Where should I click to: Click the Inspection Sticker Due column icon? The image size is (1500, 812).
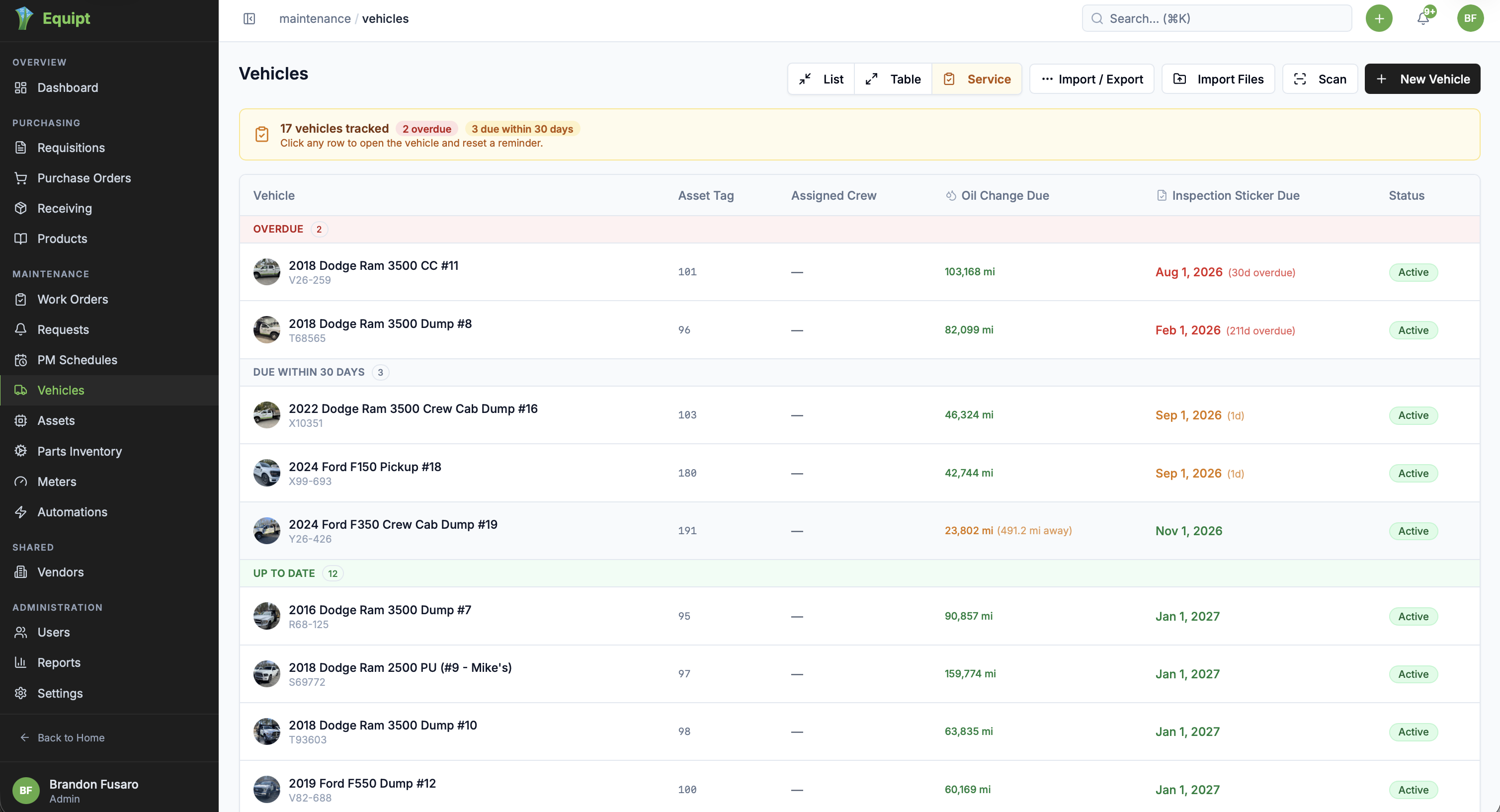1162,196
